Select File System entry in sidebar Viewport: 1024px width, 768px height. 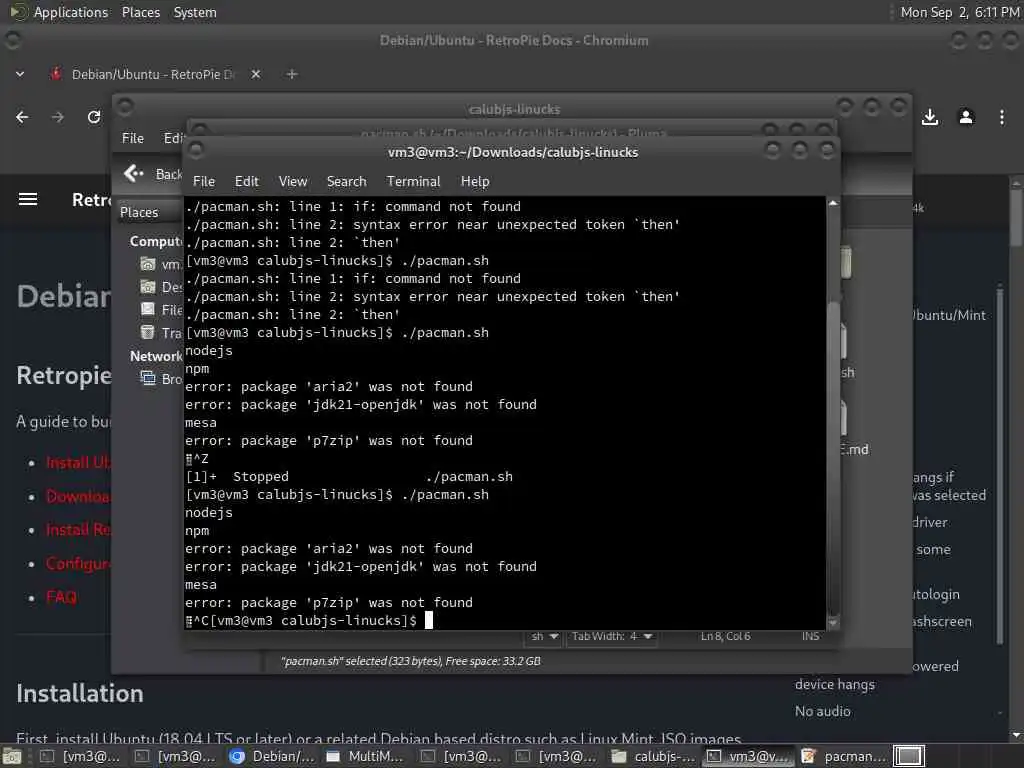click(161, 310)
